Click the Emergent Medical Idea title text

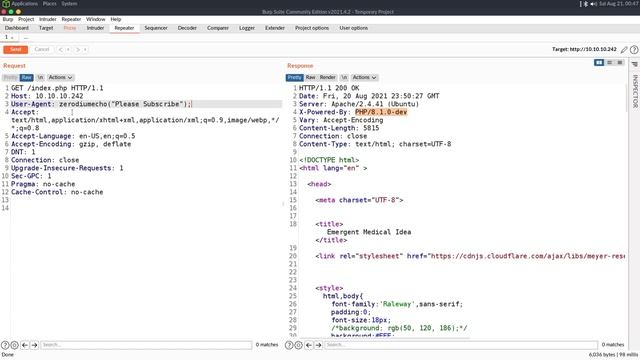[x=369, y=232]
